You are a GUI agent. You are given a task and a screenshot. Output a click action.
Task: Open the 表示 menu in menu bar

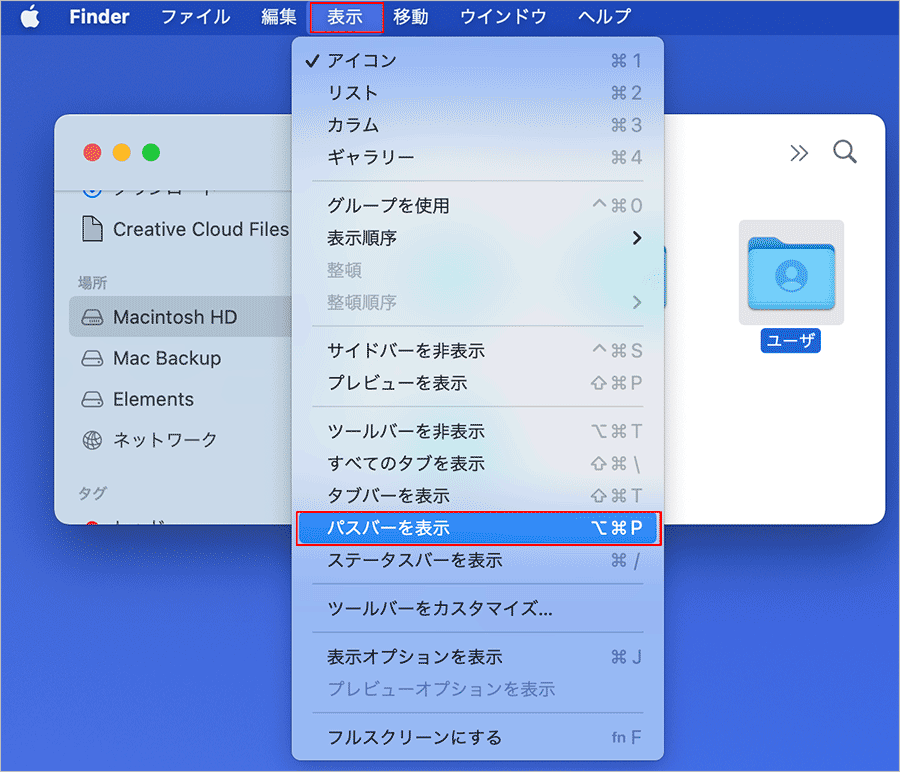(346, 17)
